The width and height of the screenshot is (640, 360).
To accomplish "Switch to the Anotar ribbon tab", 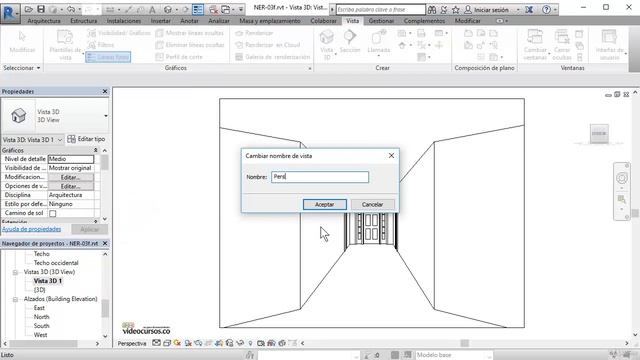I will click(x=189, y=20).
